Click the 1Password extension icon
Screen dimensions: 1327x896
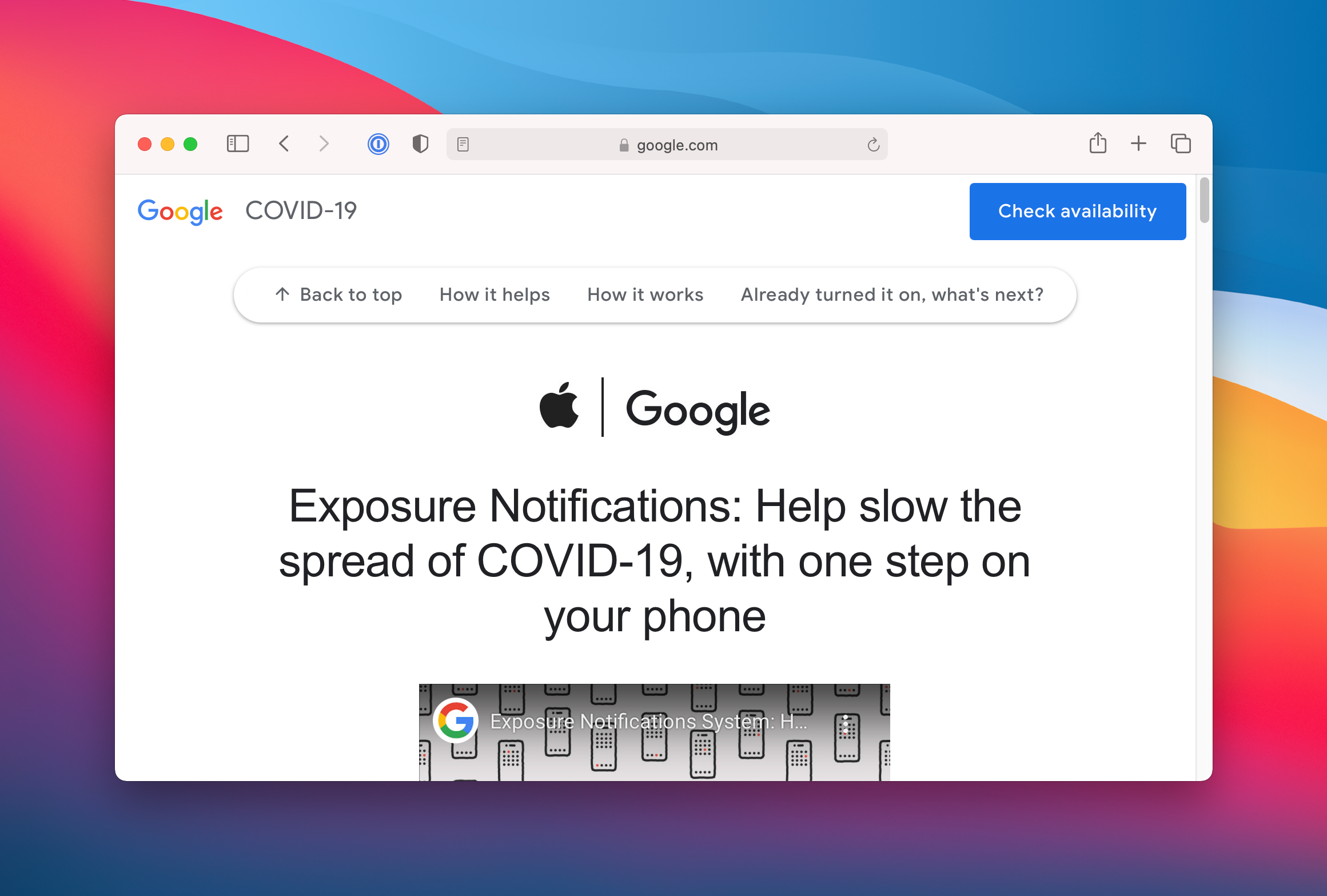(x=378, y=144)
